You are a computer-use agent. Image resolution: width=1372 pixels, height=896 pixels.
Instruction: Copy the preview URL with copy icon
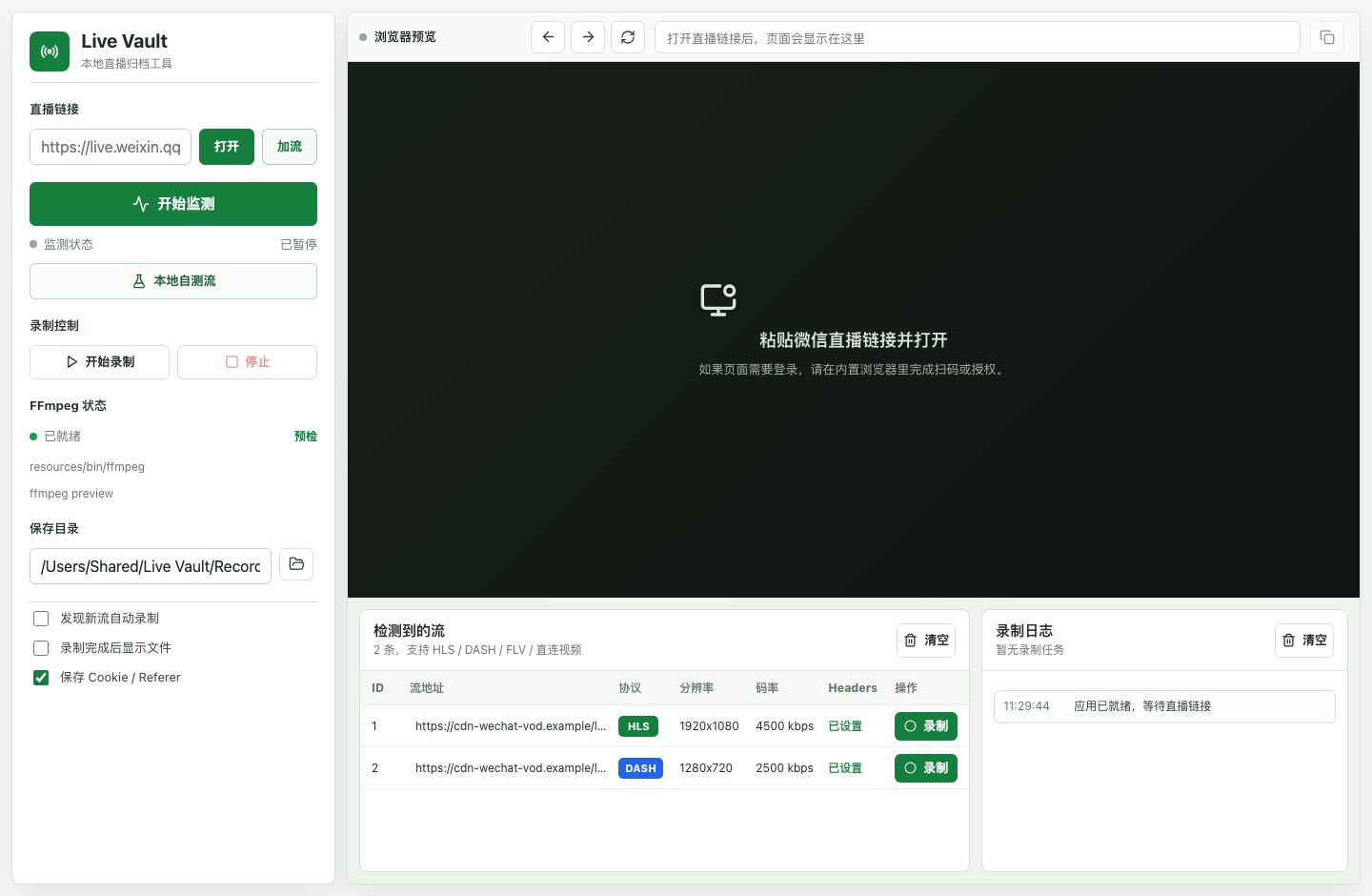coord(1327,37)
